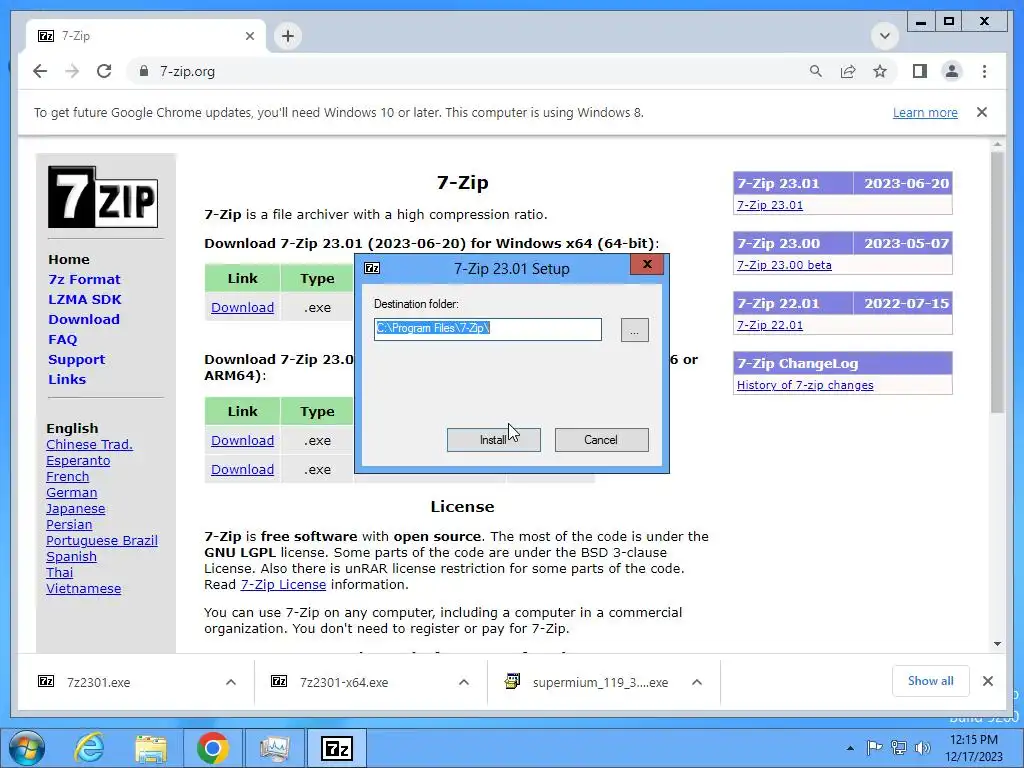Image resolution: width=1024 pixels, height=768 pixels.
Task: Switch language to French
Action: pos(67,477)
